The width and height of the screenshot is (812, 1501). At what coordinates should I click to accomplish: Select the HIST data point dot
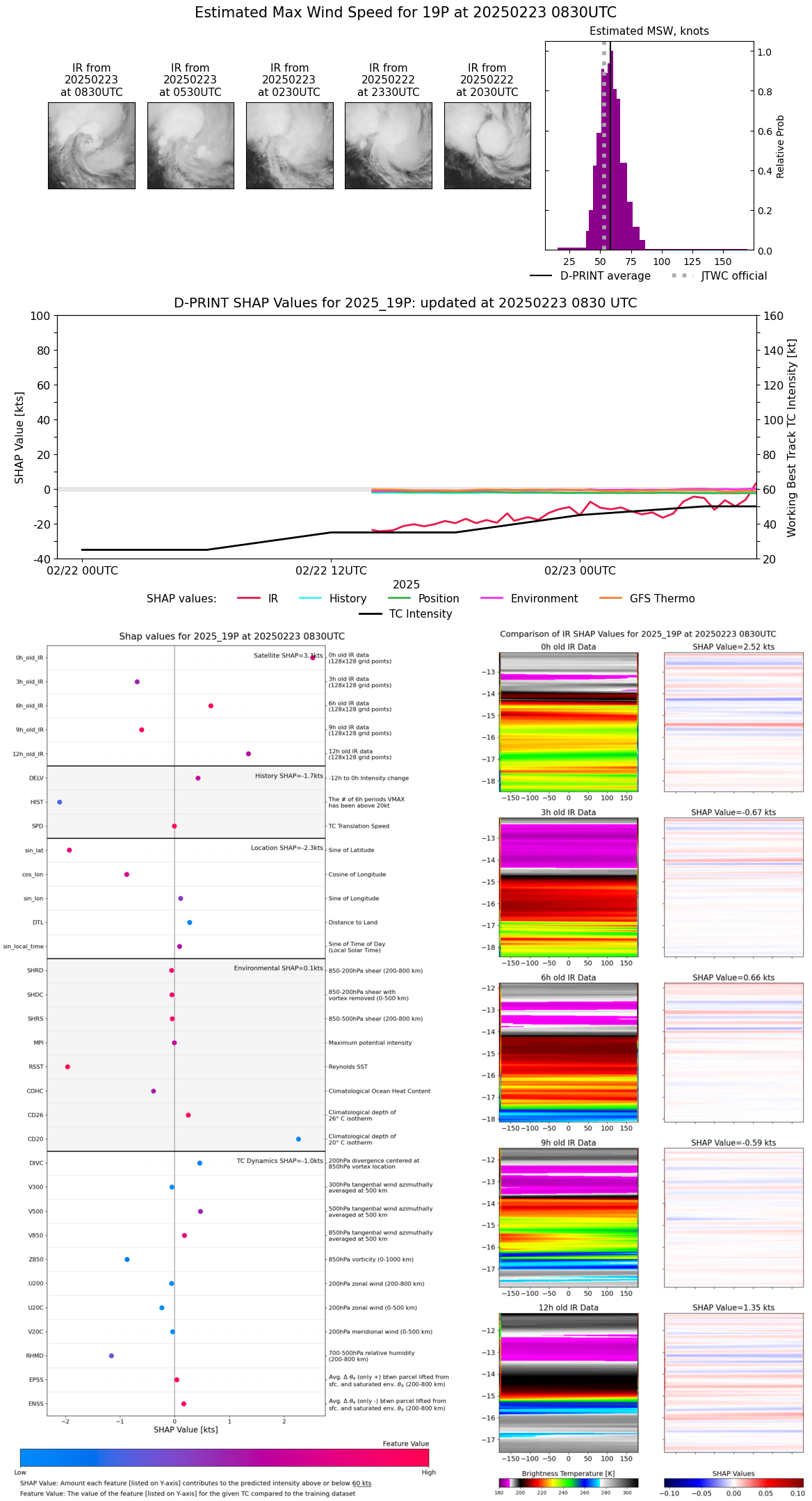pyautogui.click(x=60, y=802)
